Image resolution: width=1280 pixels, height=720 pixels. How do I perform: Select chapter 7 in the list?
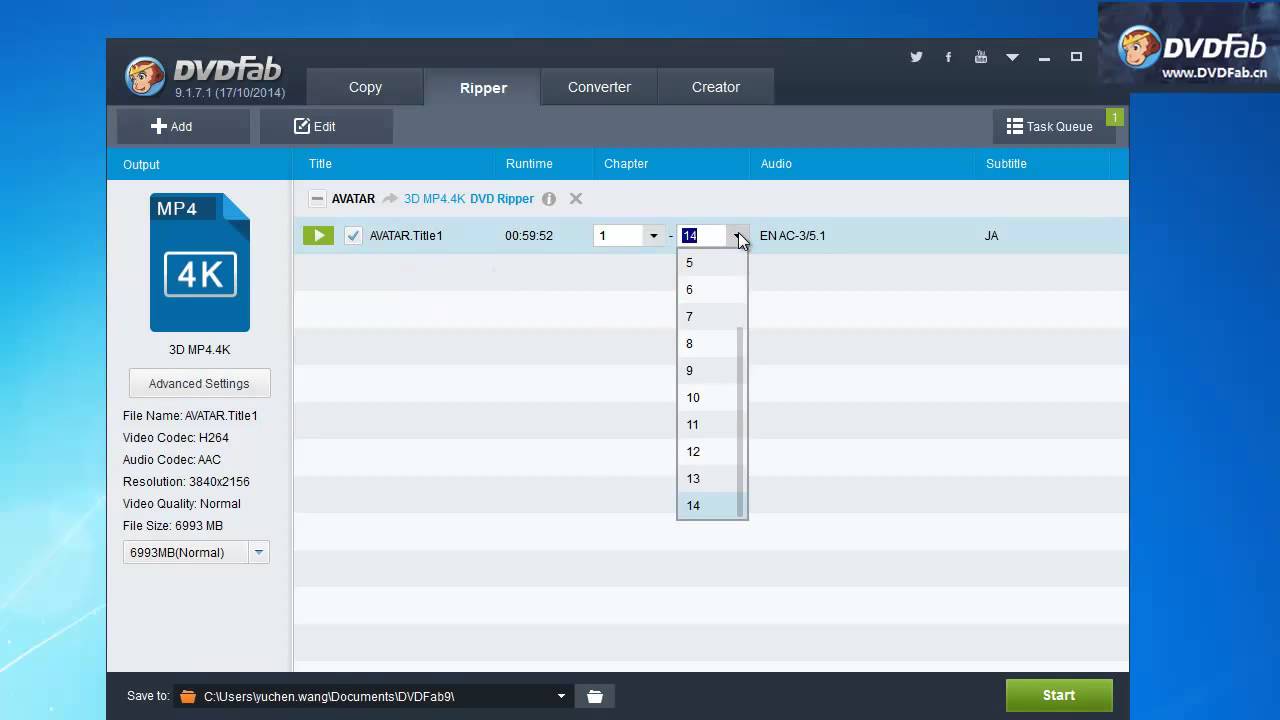click(707, 317)
